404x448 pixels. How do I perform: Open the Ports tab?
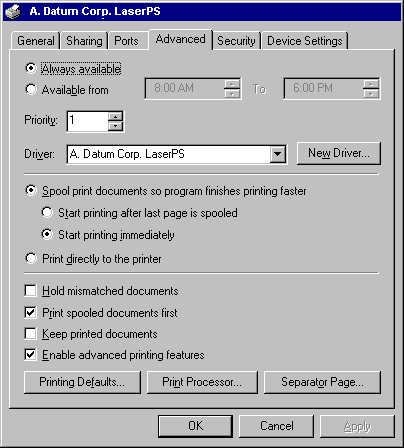126,41
